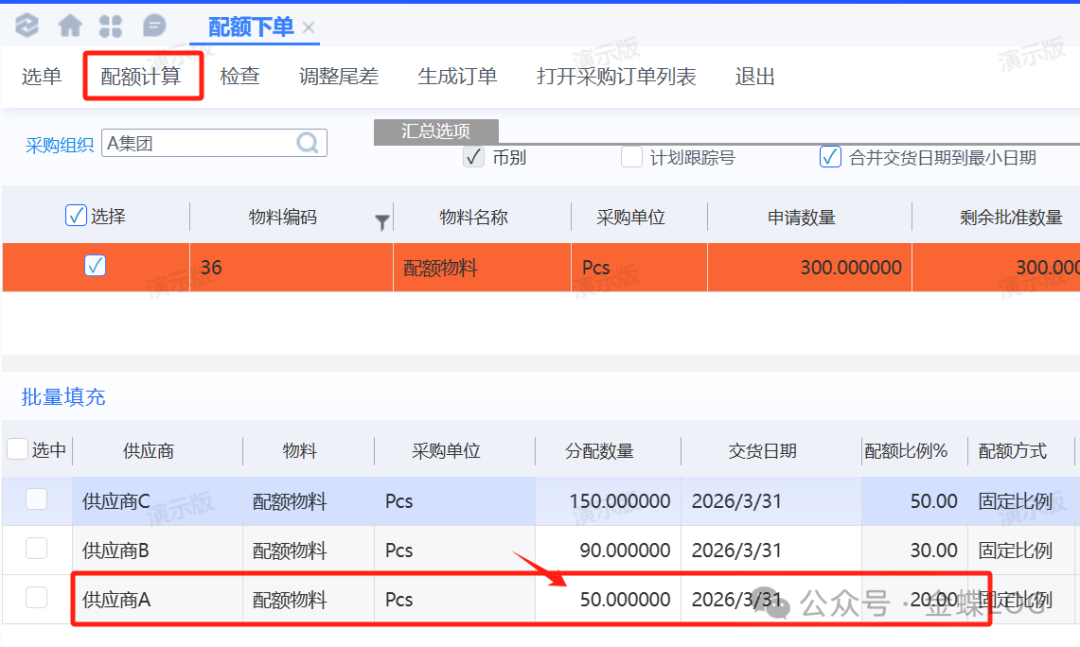
Task: Uncheck 合并交货日期到最小日期 option
Action: (830, 157)
